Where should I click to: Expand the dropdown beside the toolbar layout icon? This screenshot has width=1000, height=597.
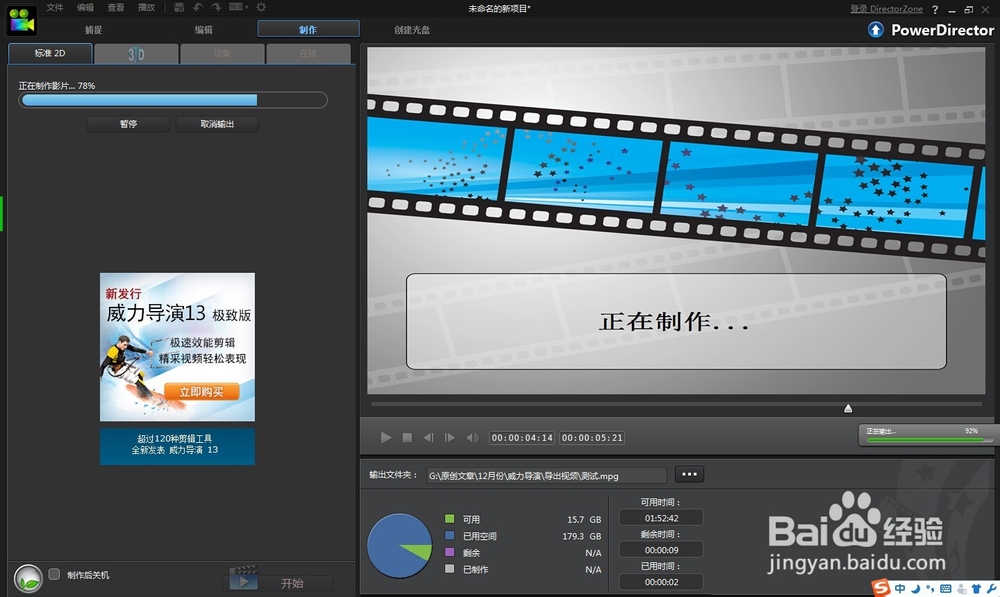pos(246,7)
